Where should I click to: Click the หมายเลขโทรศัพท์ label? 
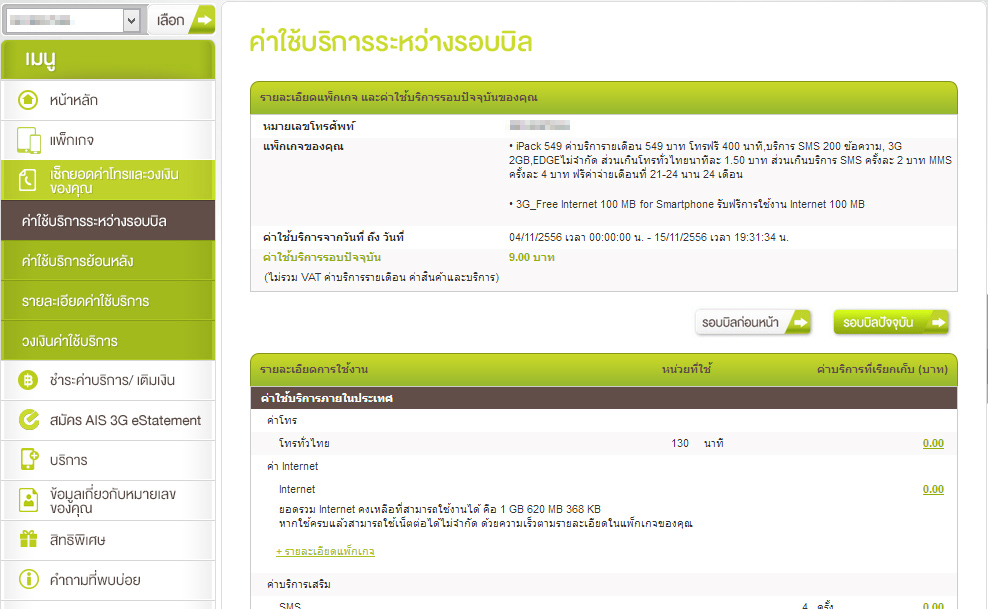[x=309, y=126]
